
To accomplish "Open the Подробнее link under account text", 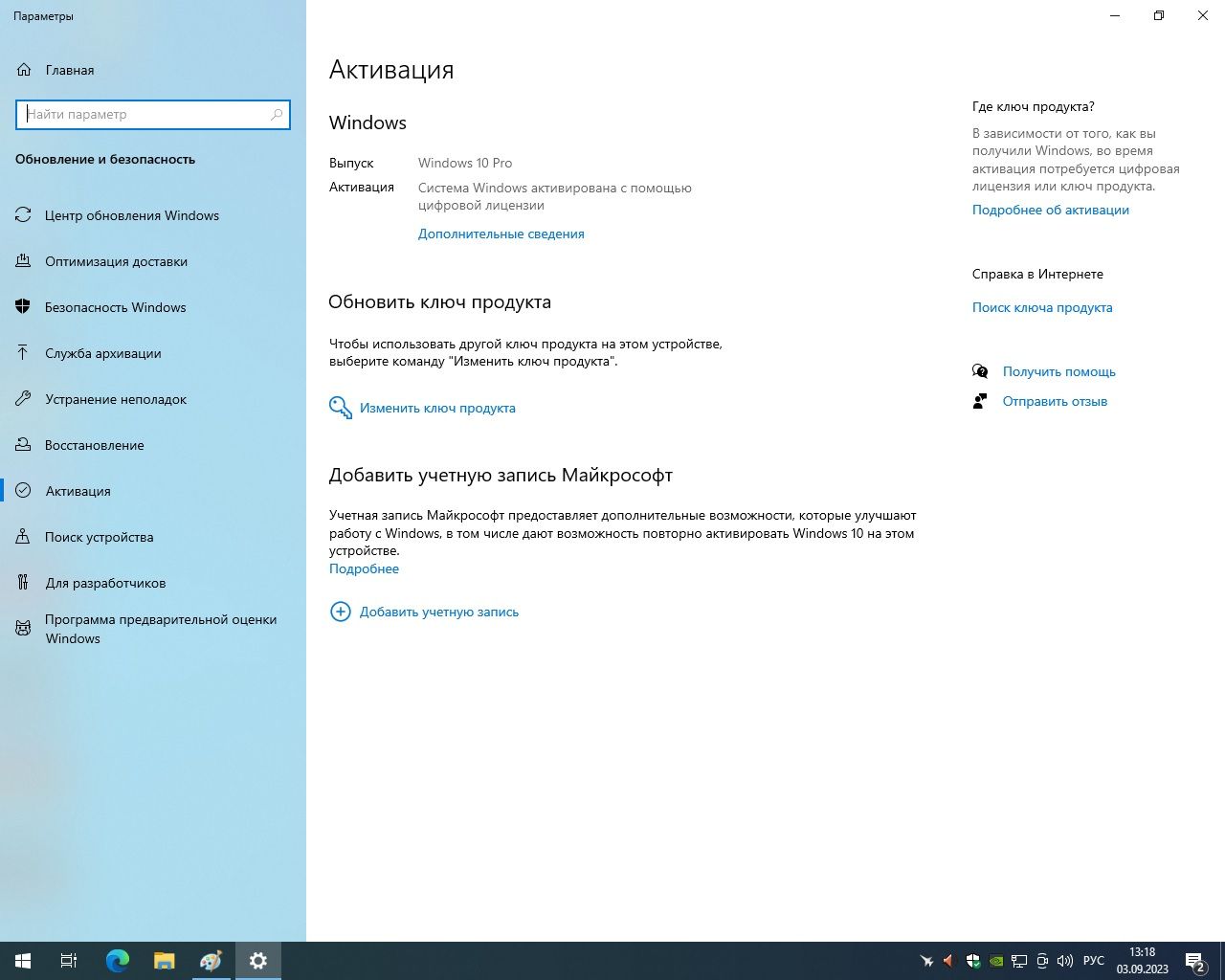I will tap(364, 568).
